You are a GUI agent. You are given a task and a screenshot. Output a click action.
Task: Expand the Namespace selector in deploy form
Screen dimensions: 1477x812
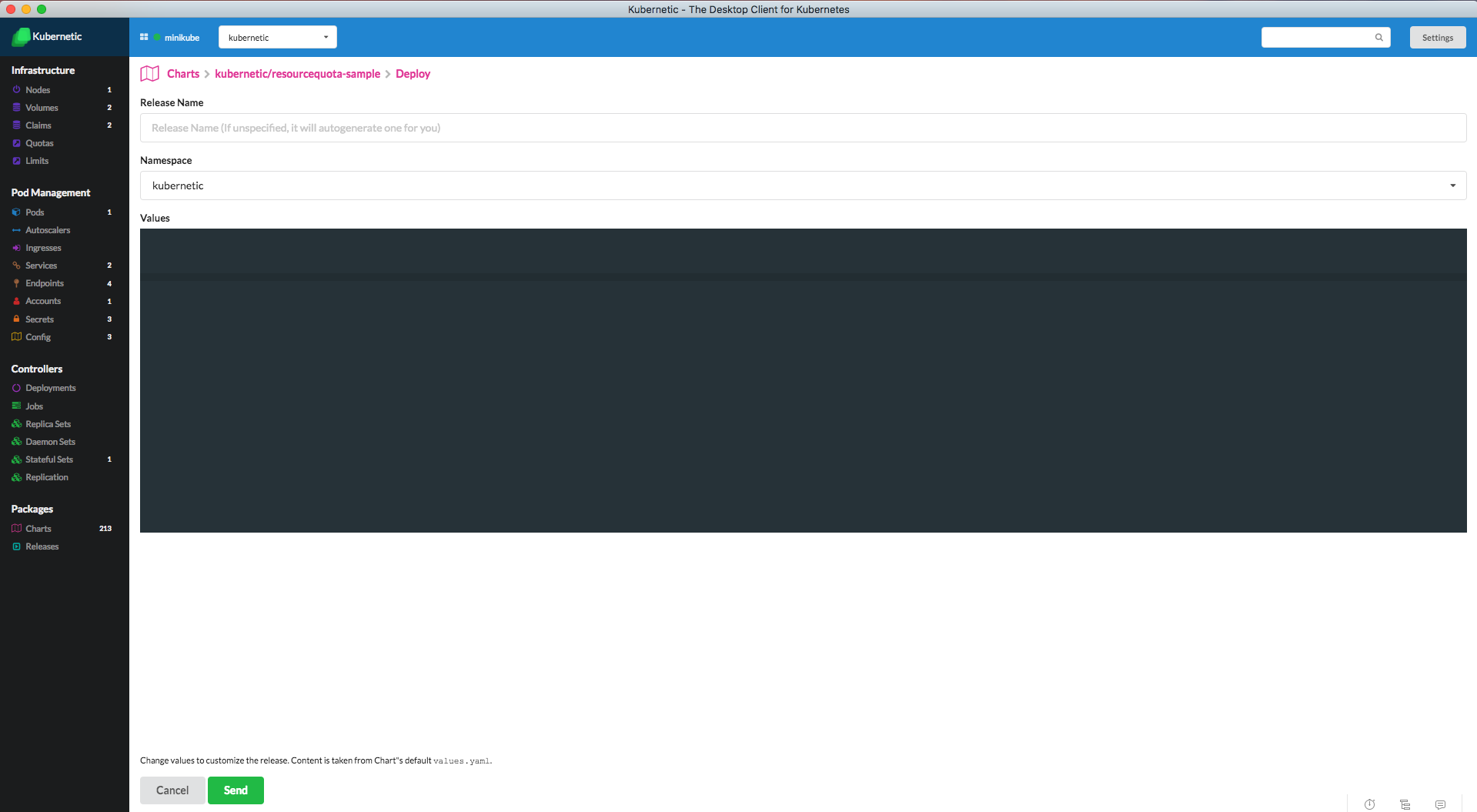[x=803, y=185]
